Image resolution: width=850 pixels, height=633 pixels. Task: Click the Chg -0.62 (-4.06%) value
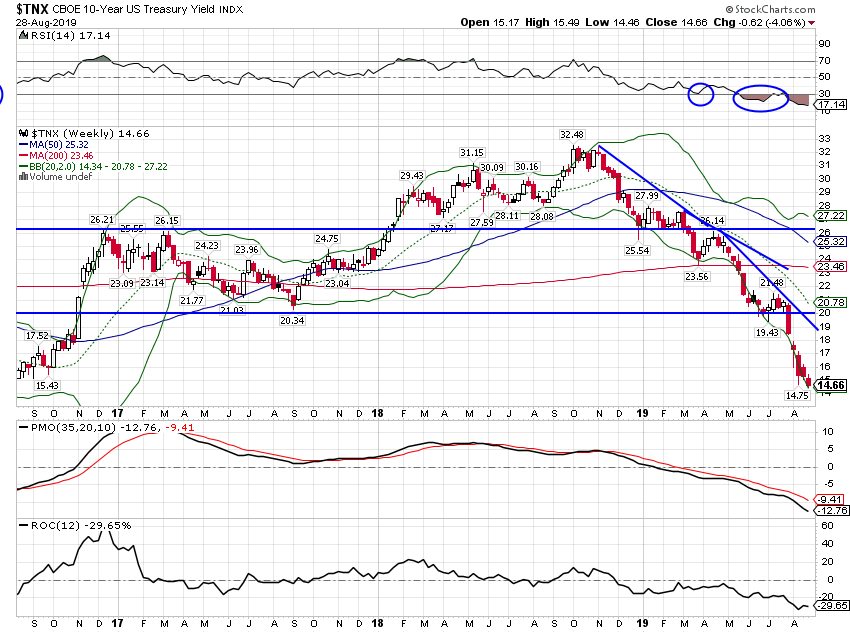point(759,22)
